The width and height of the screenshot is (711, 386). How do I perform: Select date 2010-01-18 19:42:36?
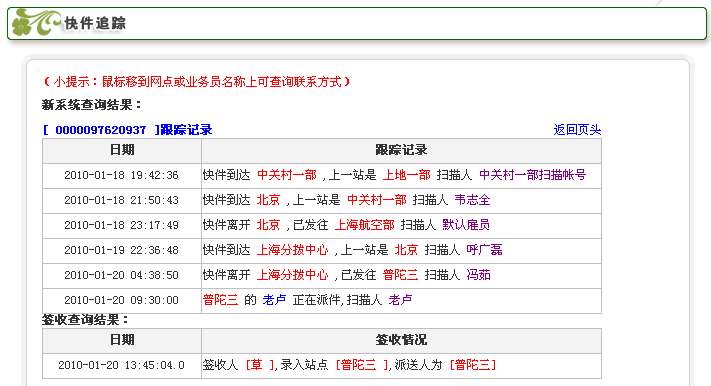point(122,176)
